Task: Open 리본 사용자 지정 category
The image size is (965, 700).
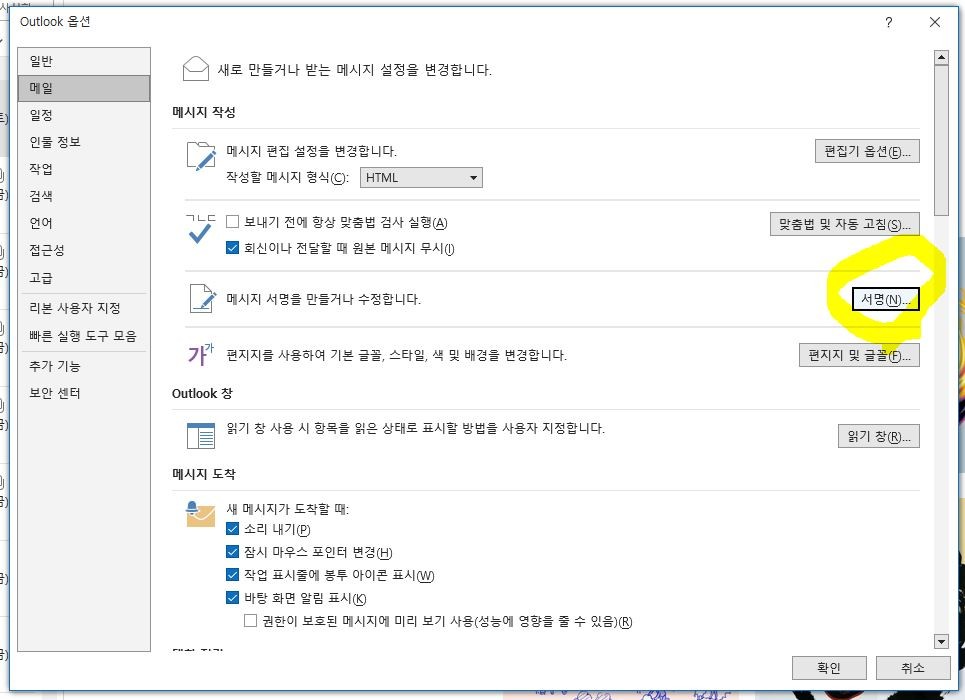Action: click(84, 308)
